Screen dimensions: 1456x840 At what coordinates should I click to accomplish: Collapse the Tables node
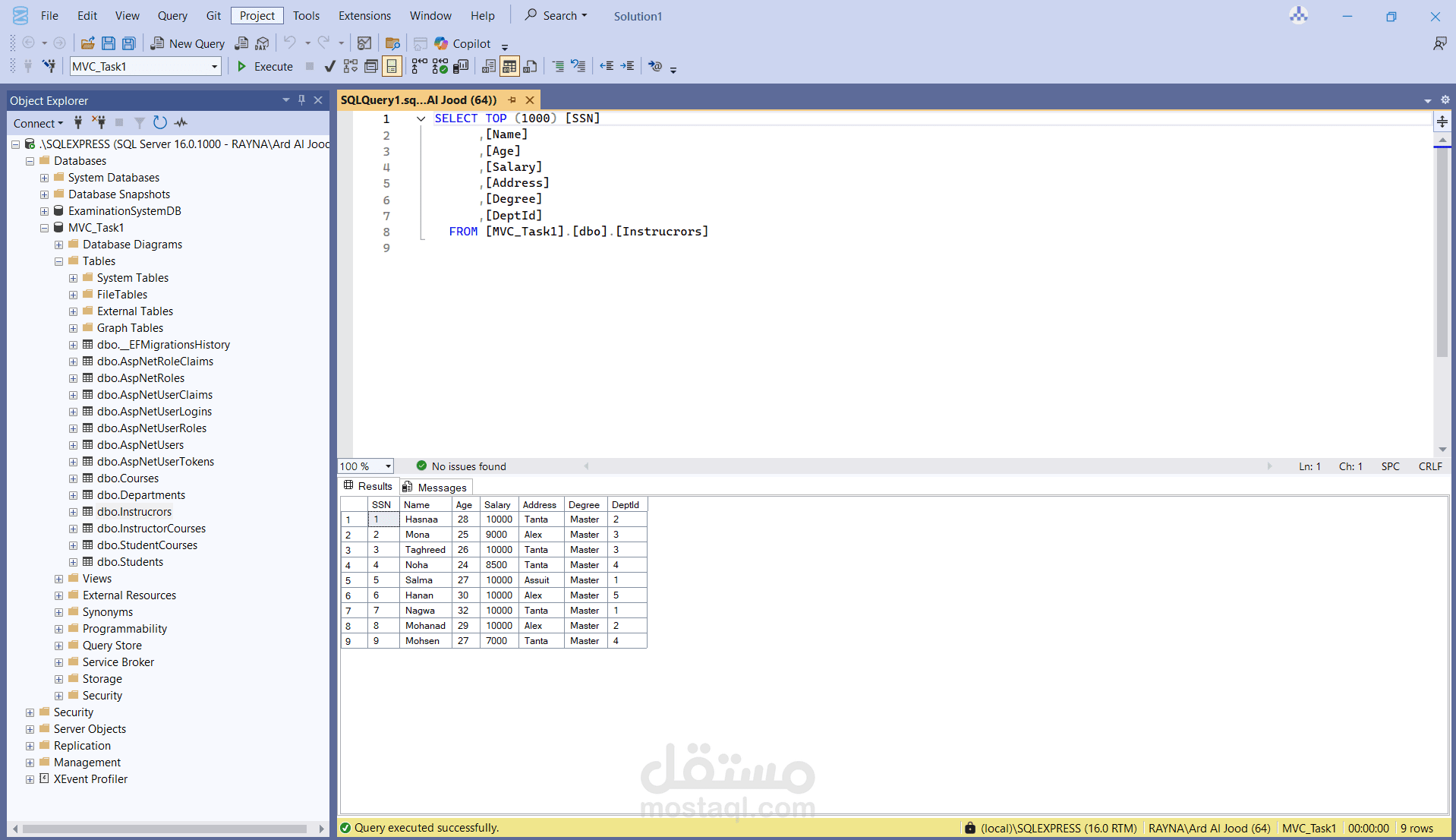tap(58, 261)
